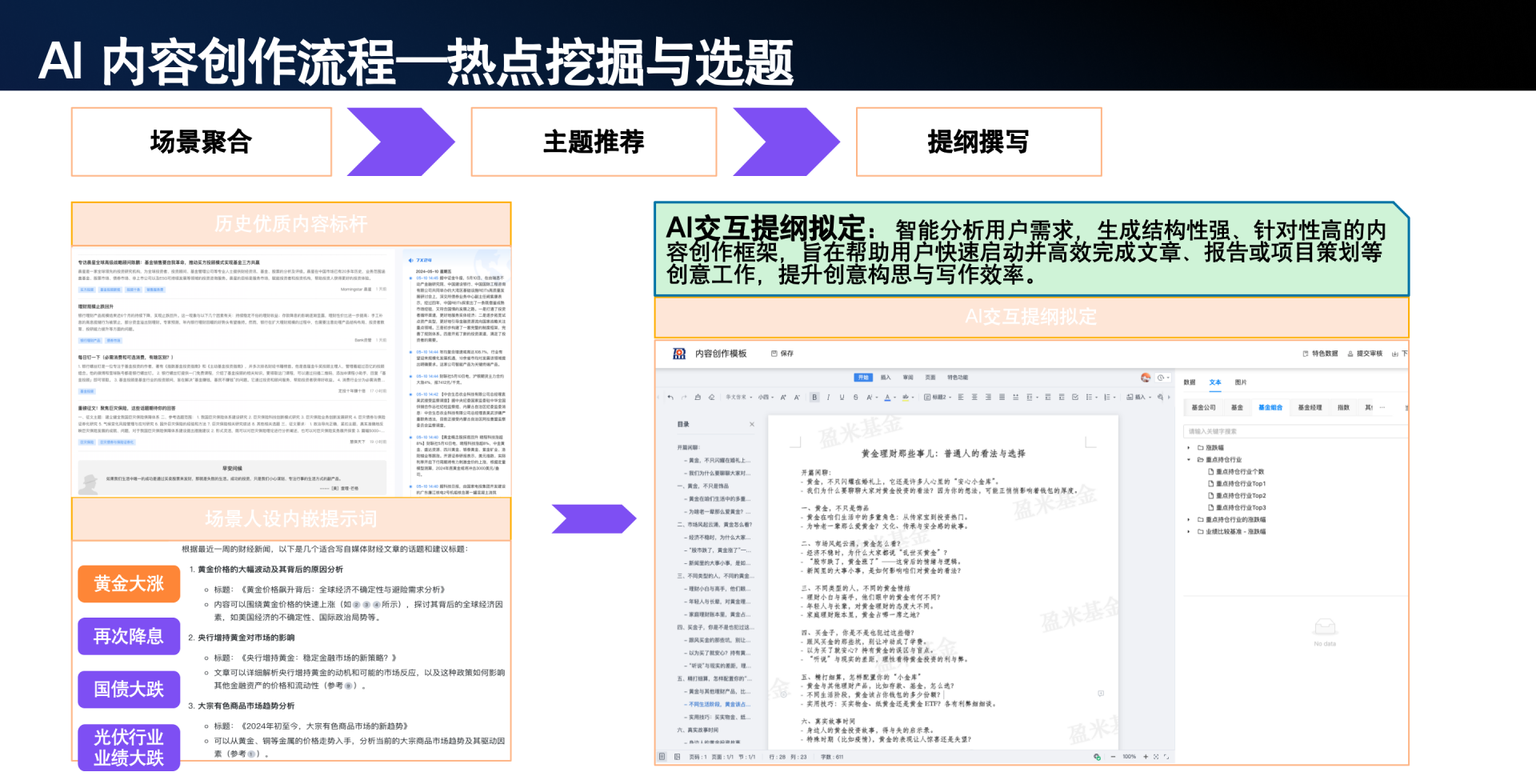Click the redo arrow in editor toolbar

tap(684, 397)
